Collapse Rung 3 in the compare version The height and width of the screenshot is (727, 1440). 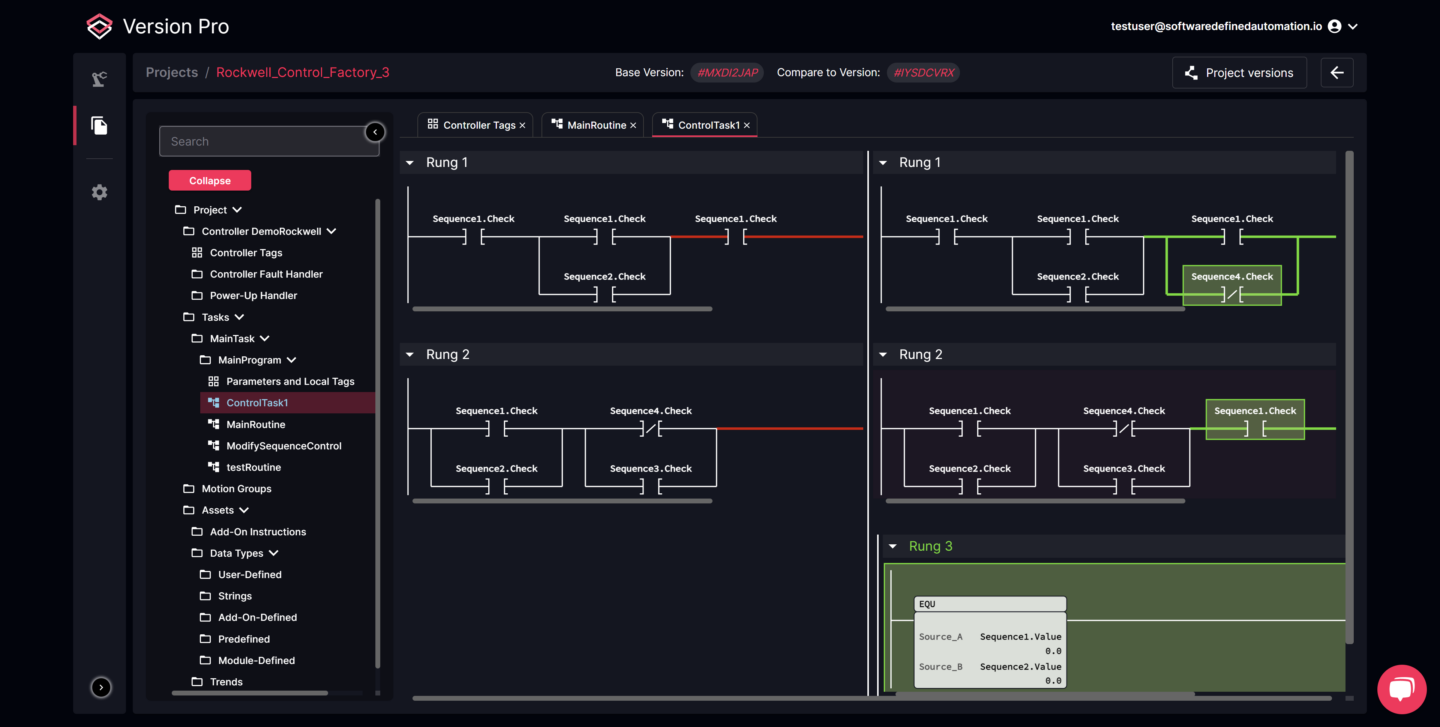point(893,547)
